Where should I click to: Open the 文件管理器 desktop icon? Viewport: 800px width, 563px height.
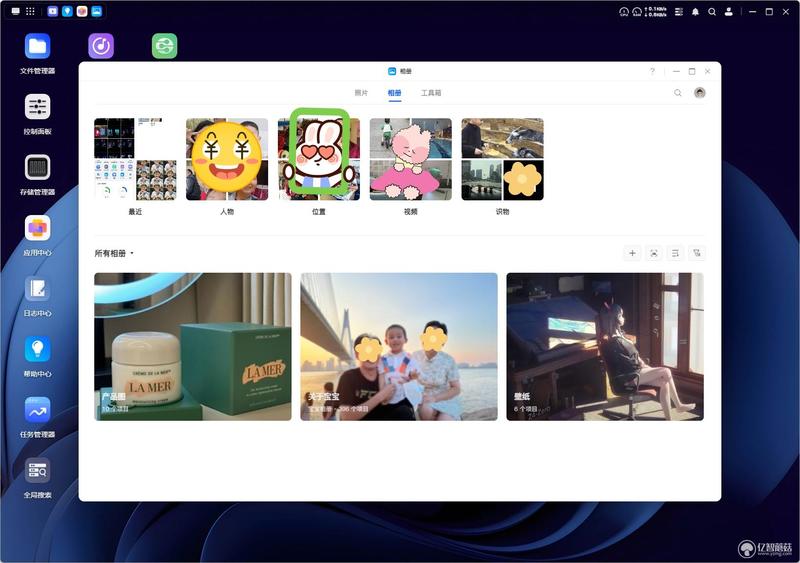tap(37, 46)
